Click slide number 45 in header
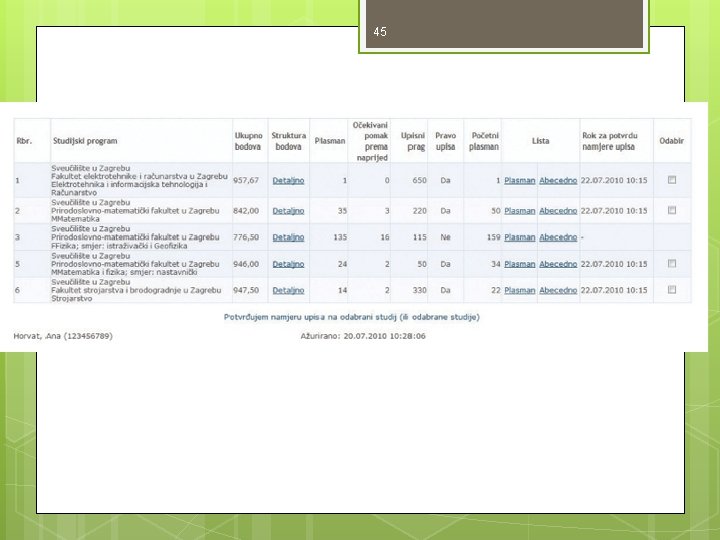 380,32
